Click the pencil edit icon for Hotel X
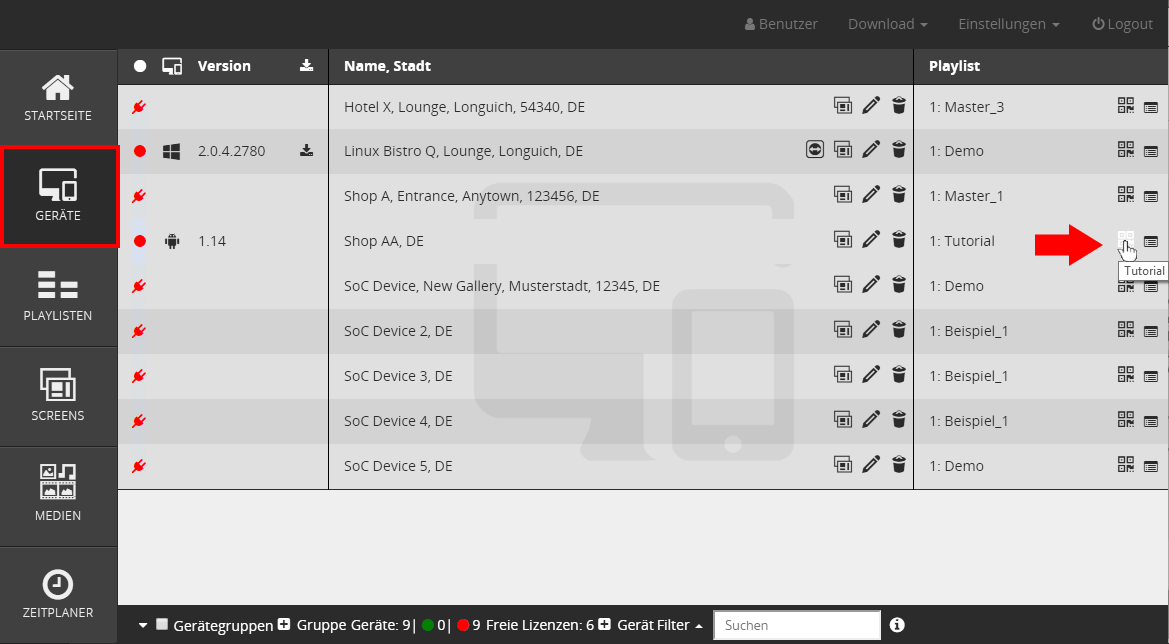1169x644 pixels. (871, 106)
